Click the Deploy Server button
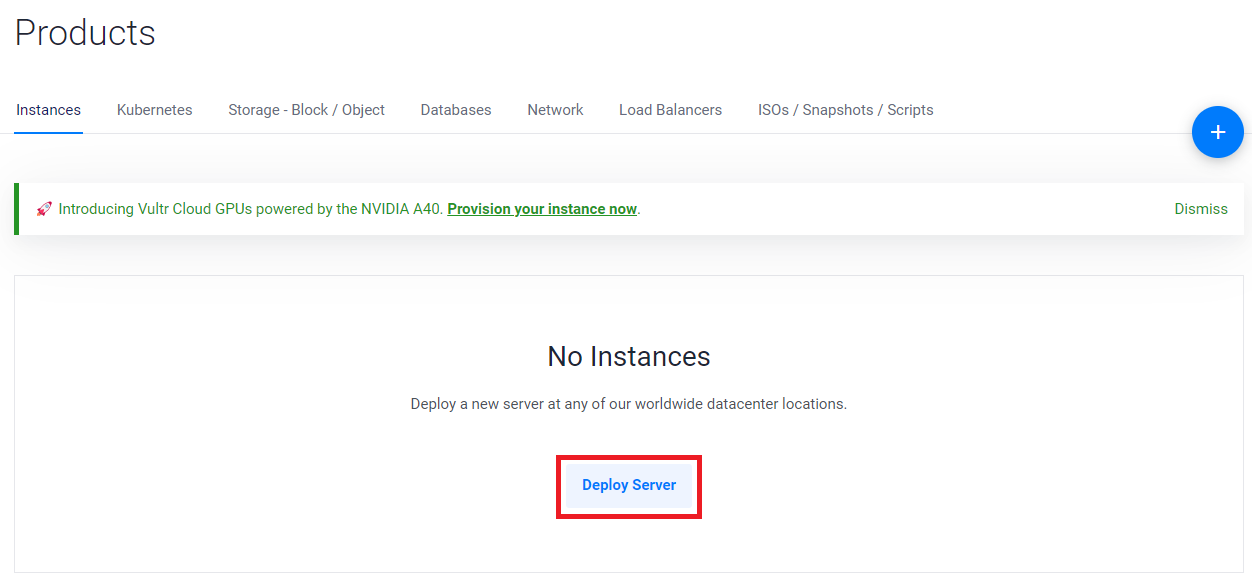 [629, 485]
